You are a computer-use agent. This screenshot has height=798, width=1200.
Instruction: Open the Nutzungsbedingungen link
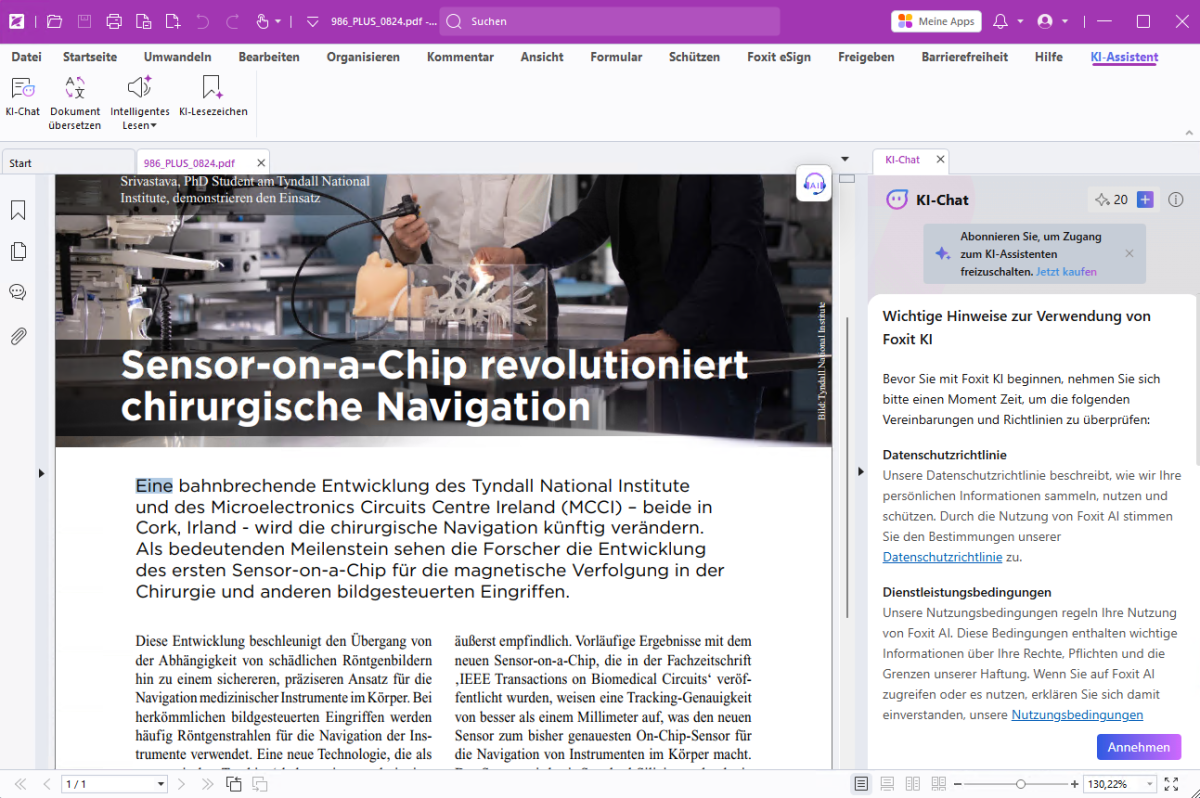point(1077,715)
